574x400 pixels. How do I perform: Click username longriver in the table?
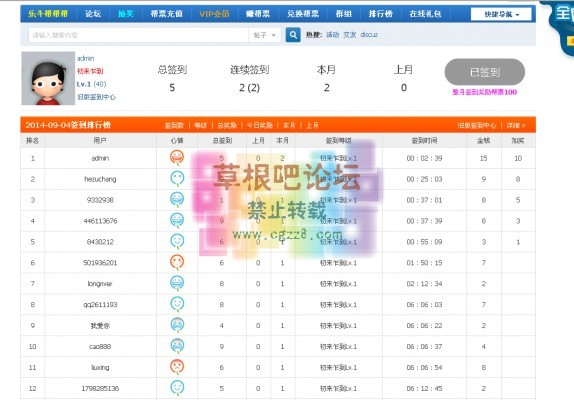tap(100, 284)
